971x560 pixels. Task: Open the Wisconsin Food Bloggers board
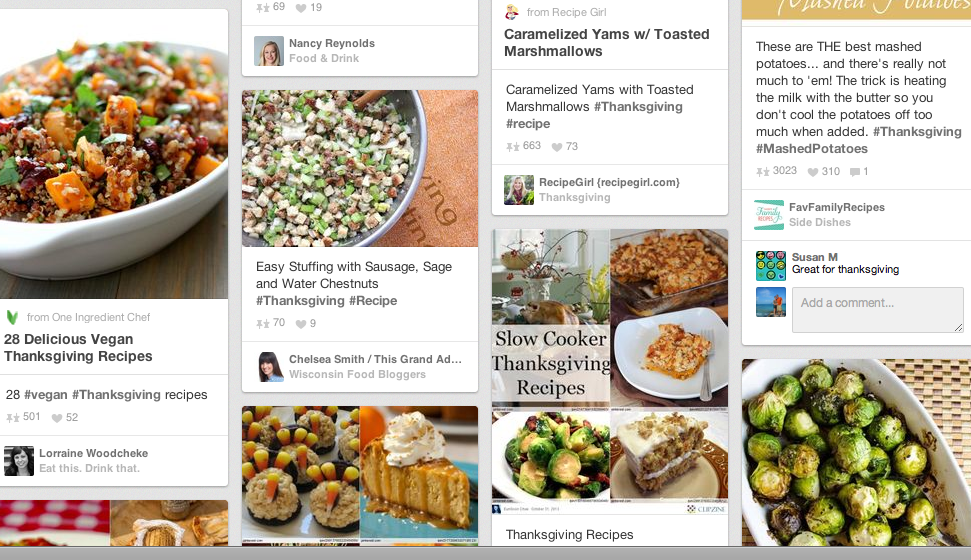pos(357,374)
